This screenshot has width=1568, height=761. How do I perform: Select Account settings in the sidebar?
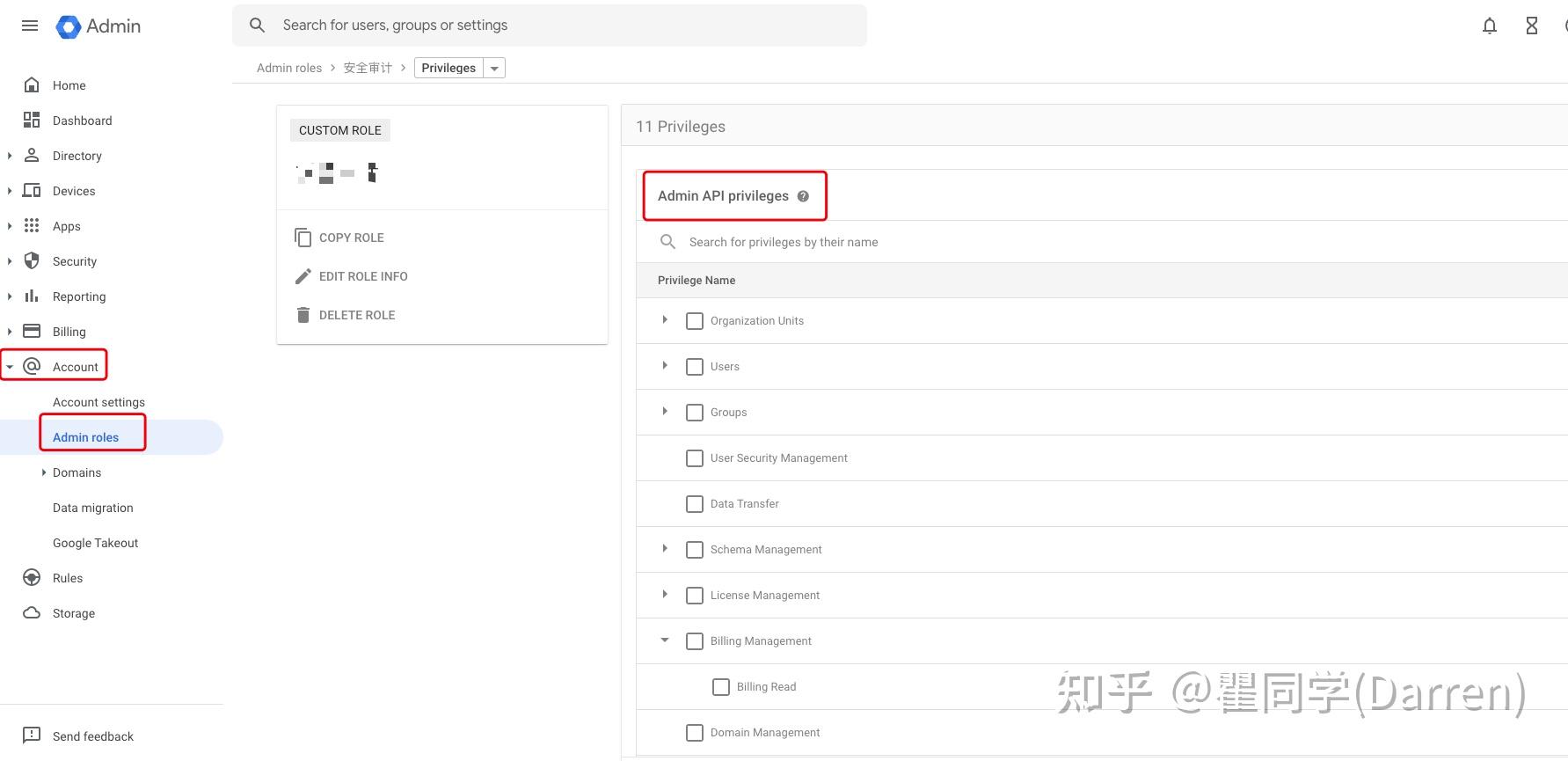tap(98, 402)
